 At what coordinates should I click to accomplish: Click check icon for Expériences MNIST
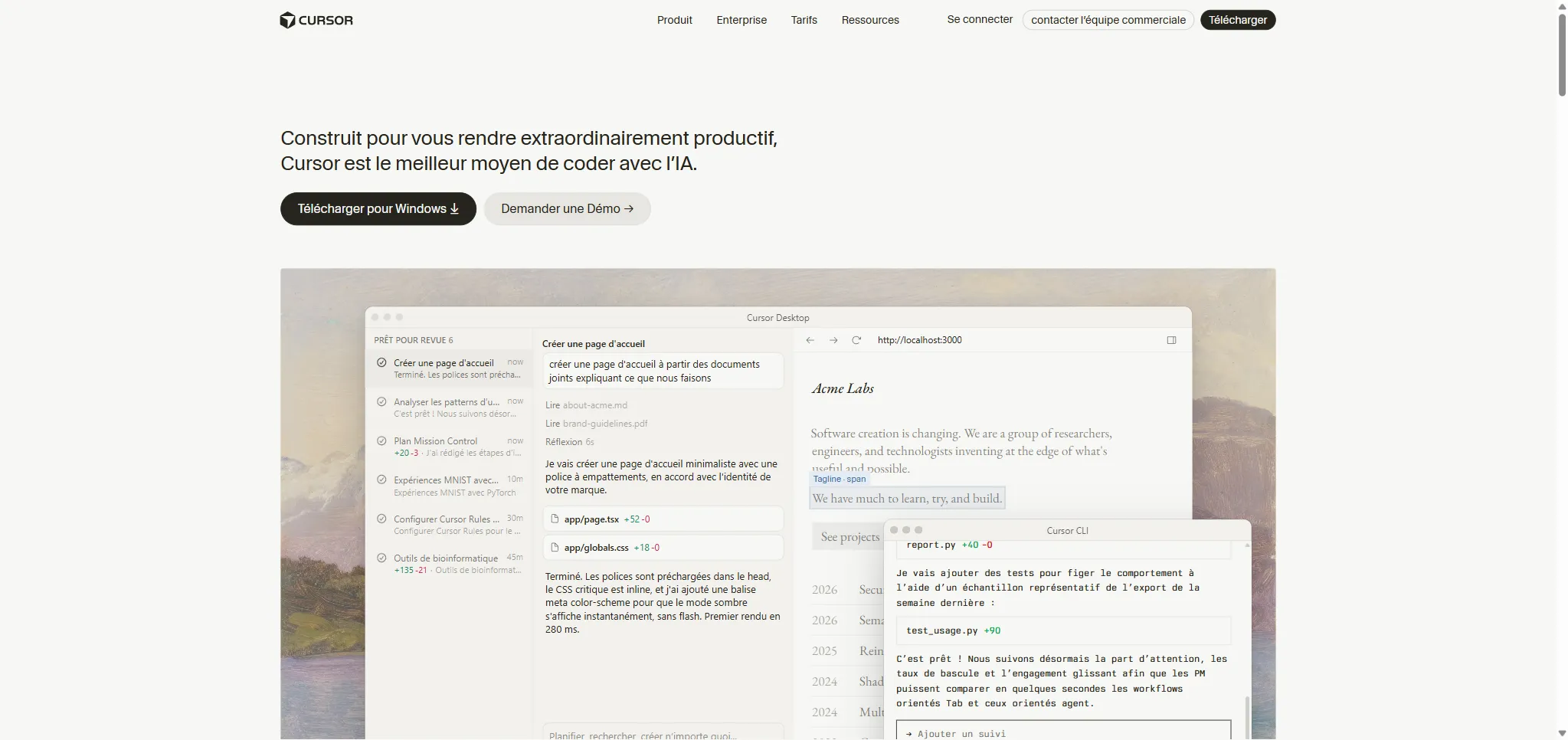click(381, 480)
